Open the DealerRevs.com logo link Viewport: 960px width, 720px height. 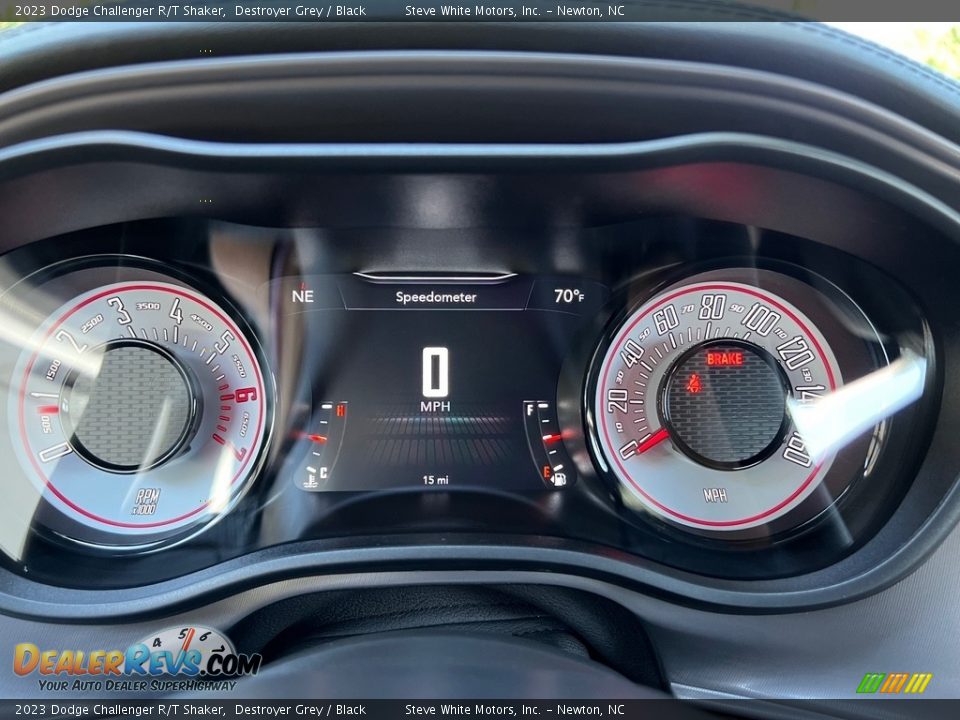137,661
